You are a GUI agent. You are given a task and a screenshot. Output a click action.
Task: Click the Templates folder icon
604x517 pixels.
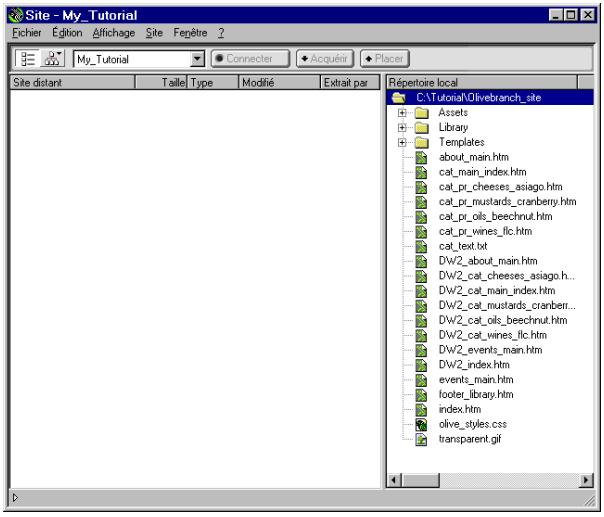coord(422,143)
